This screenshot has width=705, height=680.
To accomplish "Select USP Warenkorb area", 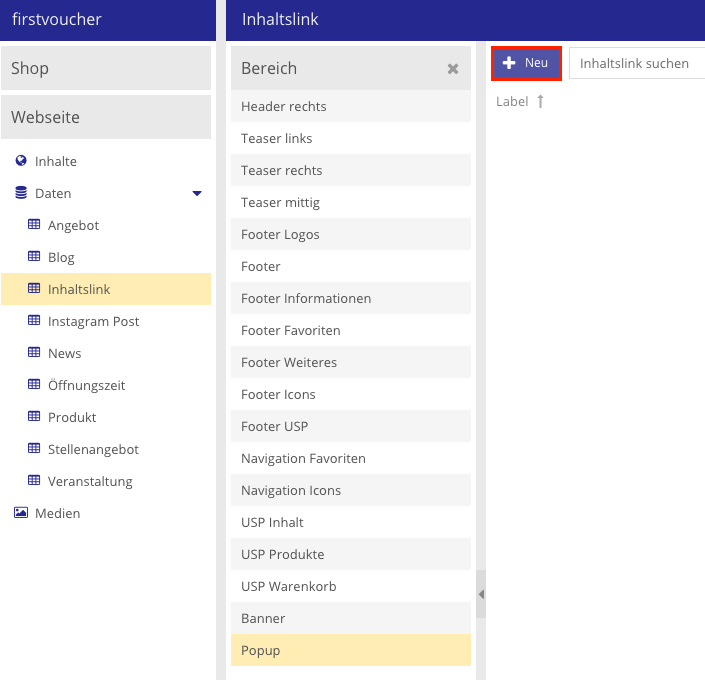I will coord(351,586).
